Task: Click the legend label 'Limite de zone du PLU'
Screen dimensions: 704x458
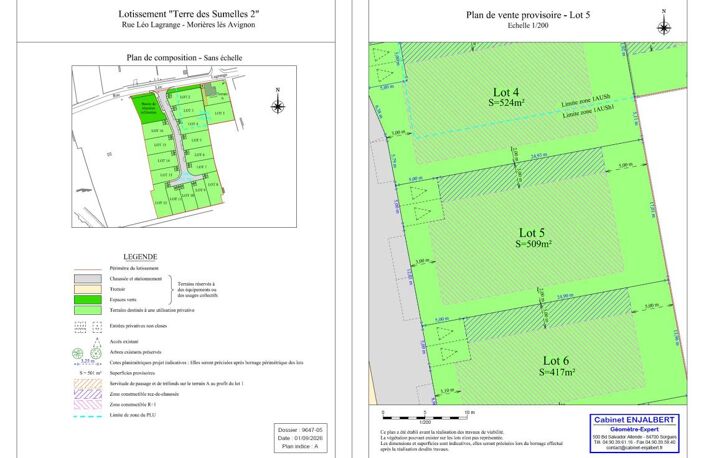Action: pos(133,415)
